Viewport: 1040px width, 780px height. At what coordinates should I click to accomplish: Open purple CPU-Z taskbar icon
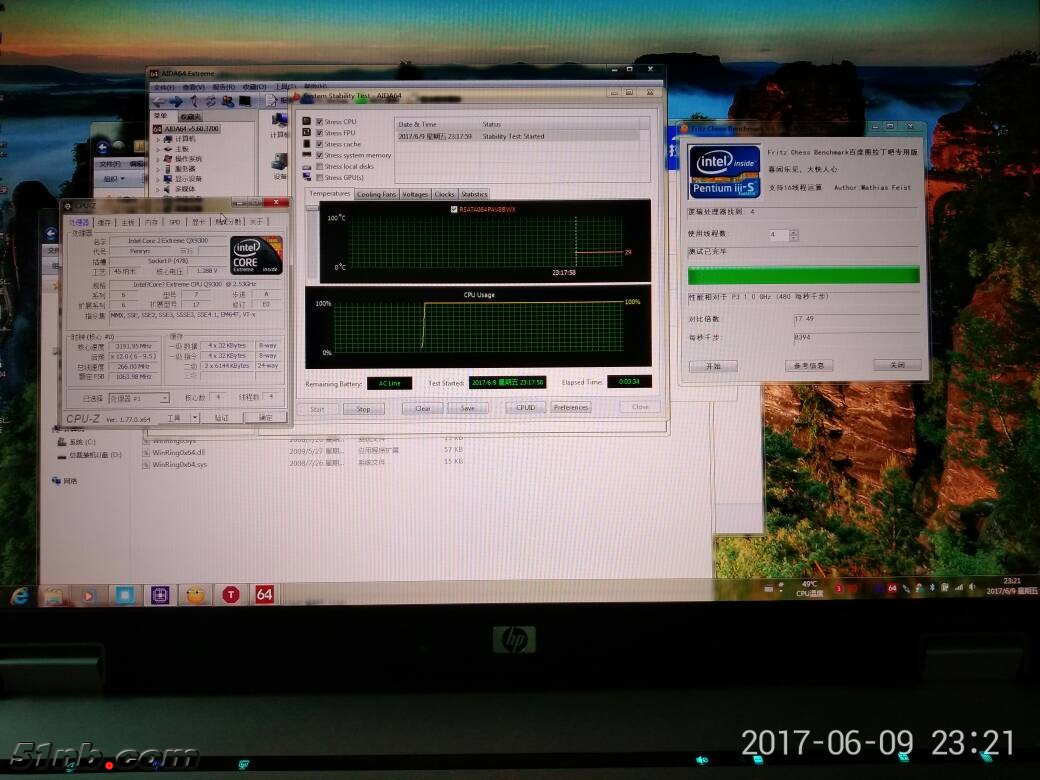[x=160, y=596]
